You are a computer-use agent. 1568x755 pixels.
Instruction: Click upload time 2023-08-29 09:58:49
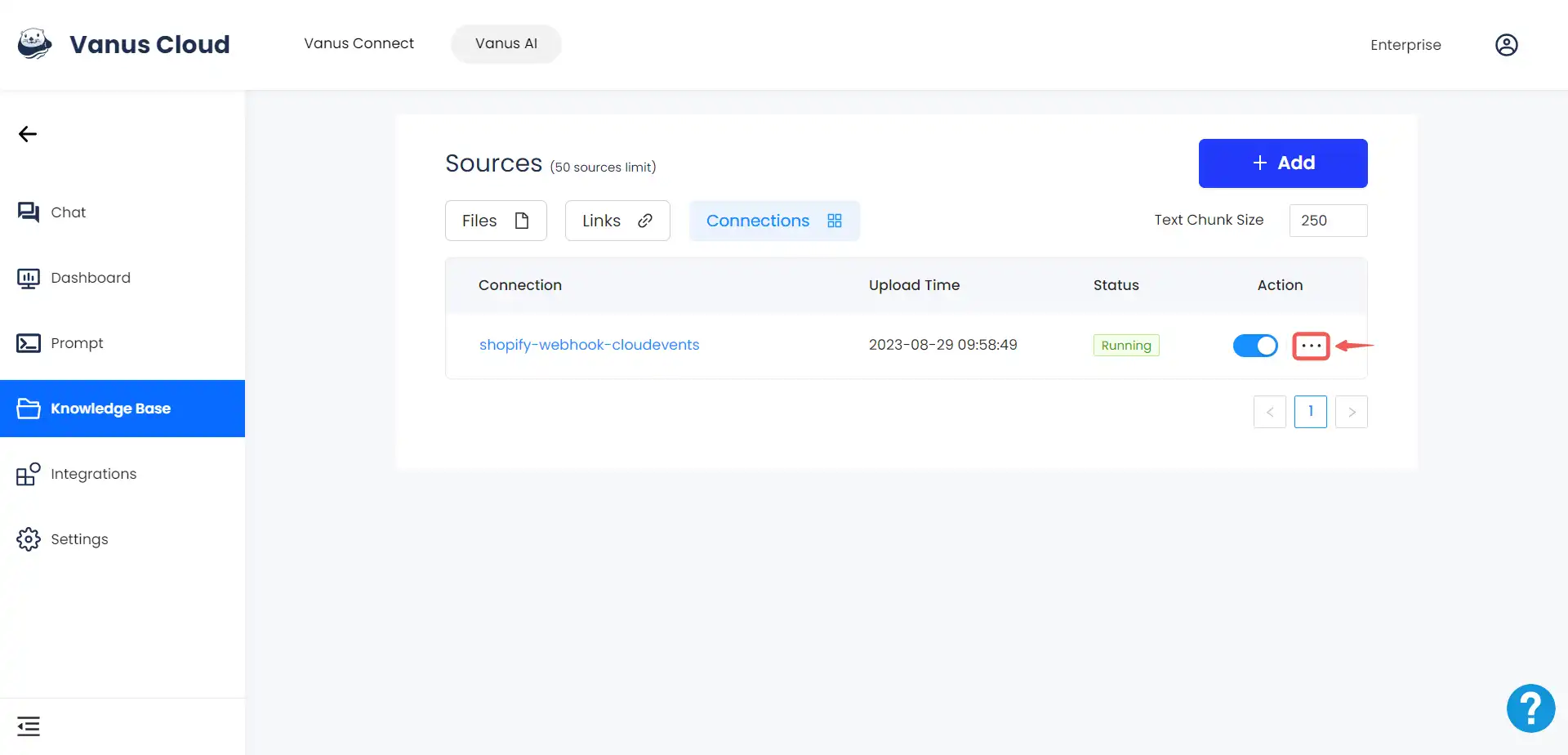[x=942, y=345]
